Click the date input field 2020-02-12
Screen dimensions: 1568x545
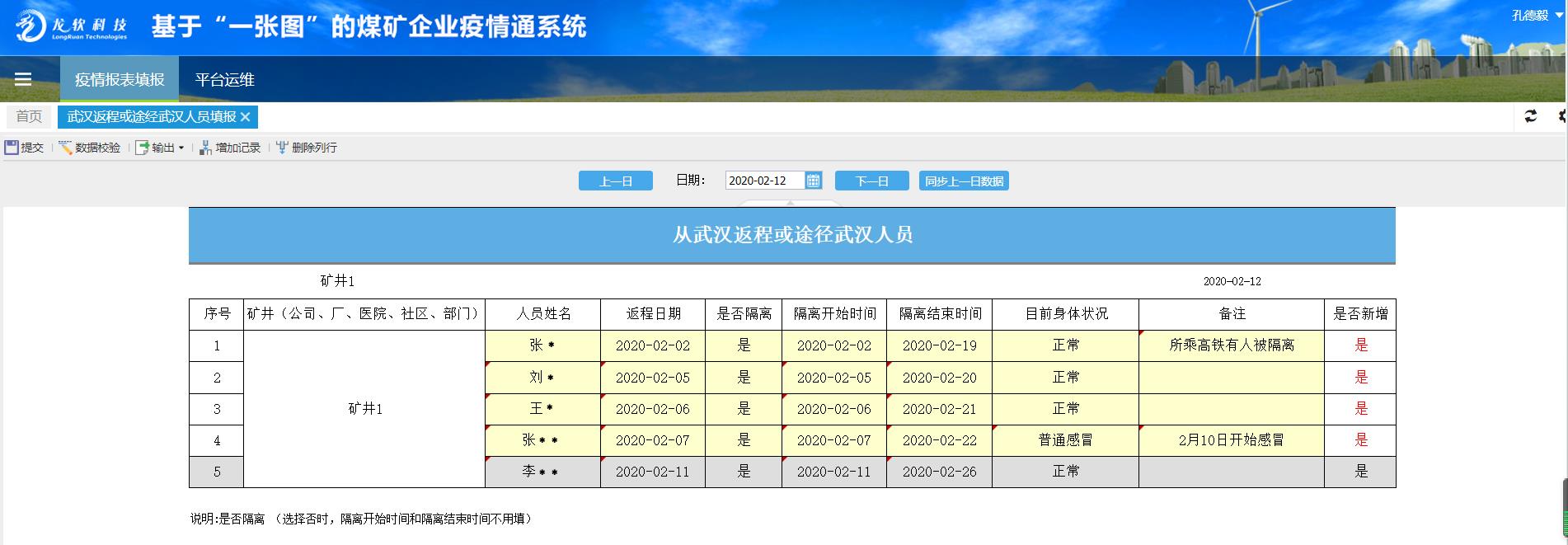point(763,181)
